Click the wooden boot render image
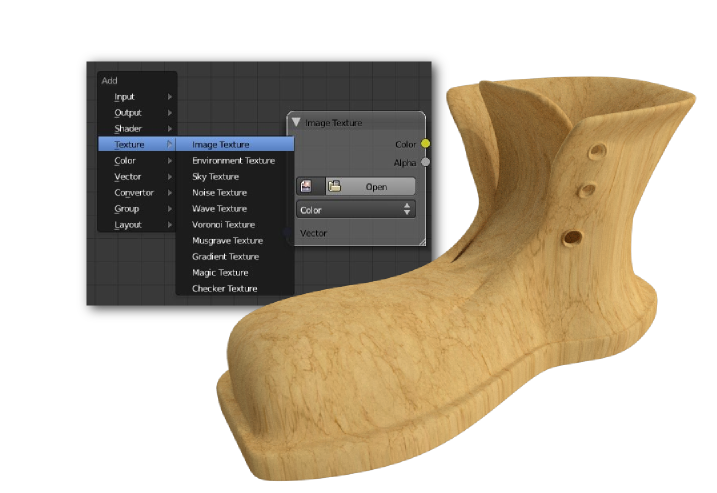Image resolution: width=717 pixels, height=493 pixels. point(457,279)
